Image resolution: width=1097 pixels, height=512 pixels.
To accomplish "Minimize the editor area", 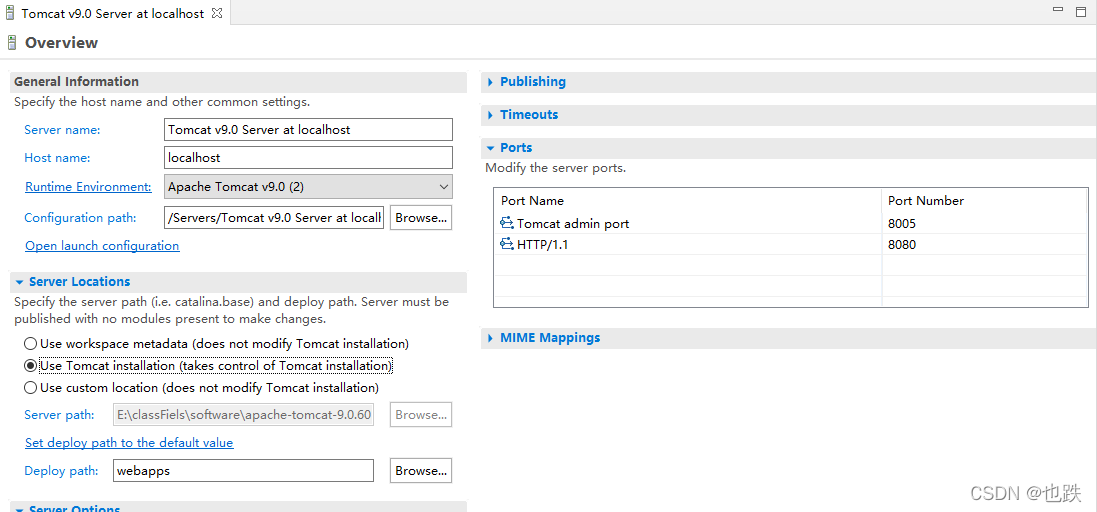I will [x=1059, y=10].
